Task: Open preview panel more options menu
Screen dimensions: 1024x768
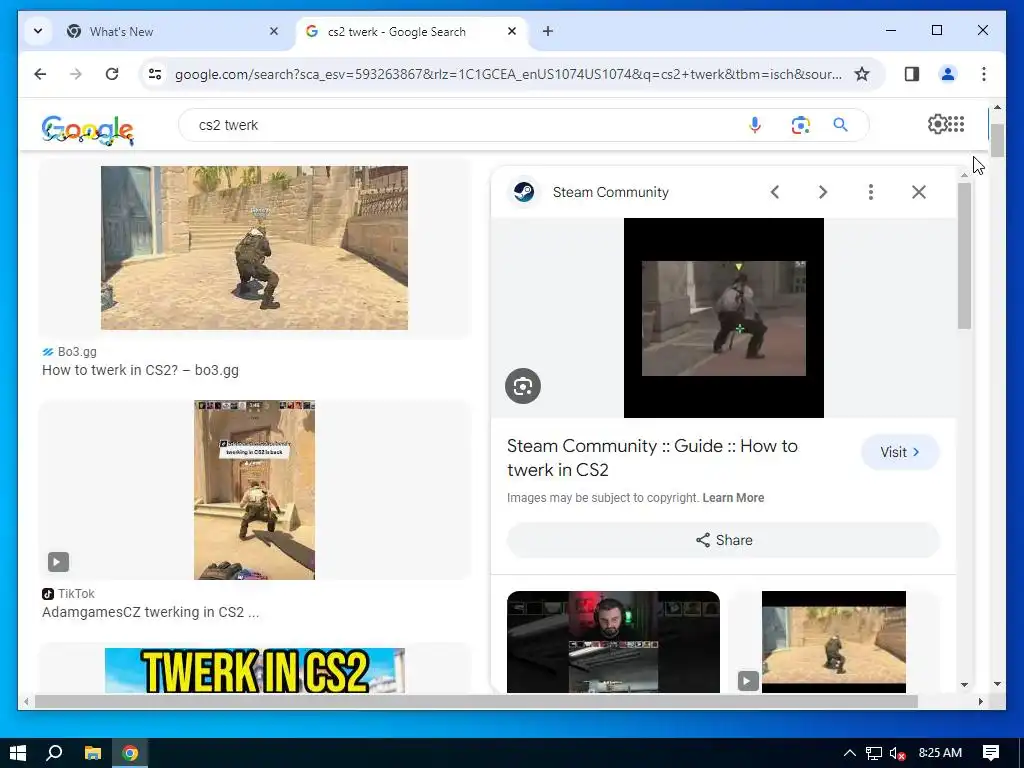Action: coord(871,192)
